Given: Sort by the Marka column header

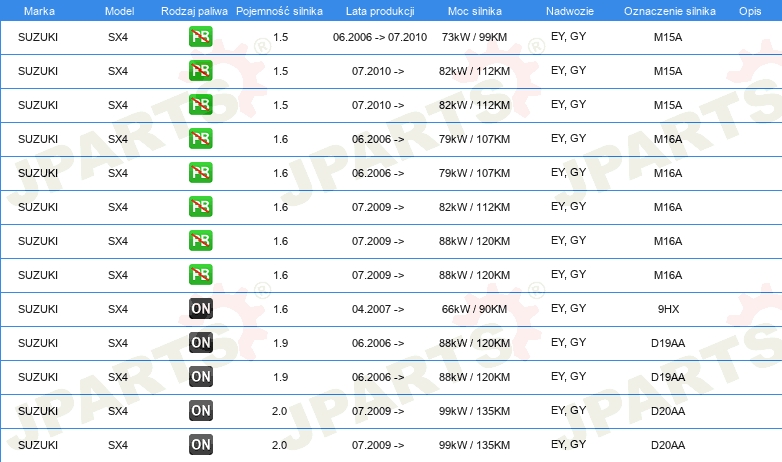Looking at the screenshot, I should click(x=39, y=11).
